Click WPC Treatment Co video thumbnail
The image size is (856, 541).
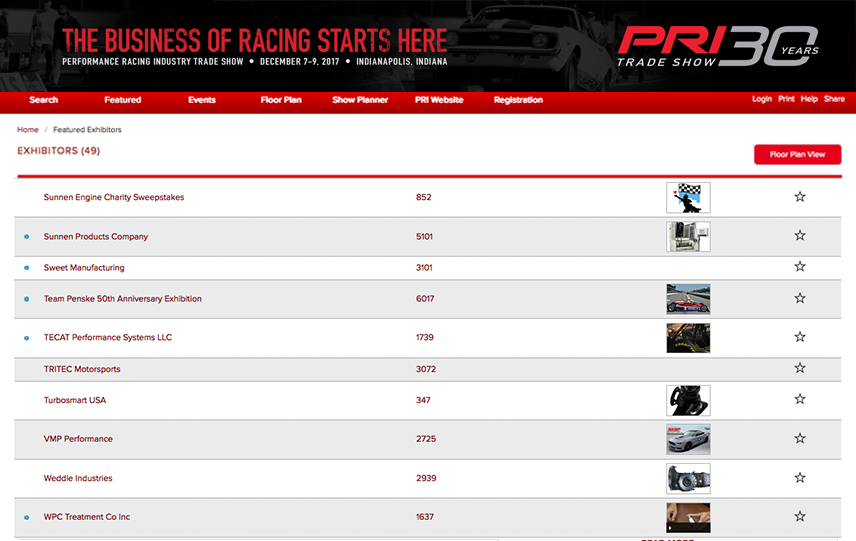point(688,518)
